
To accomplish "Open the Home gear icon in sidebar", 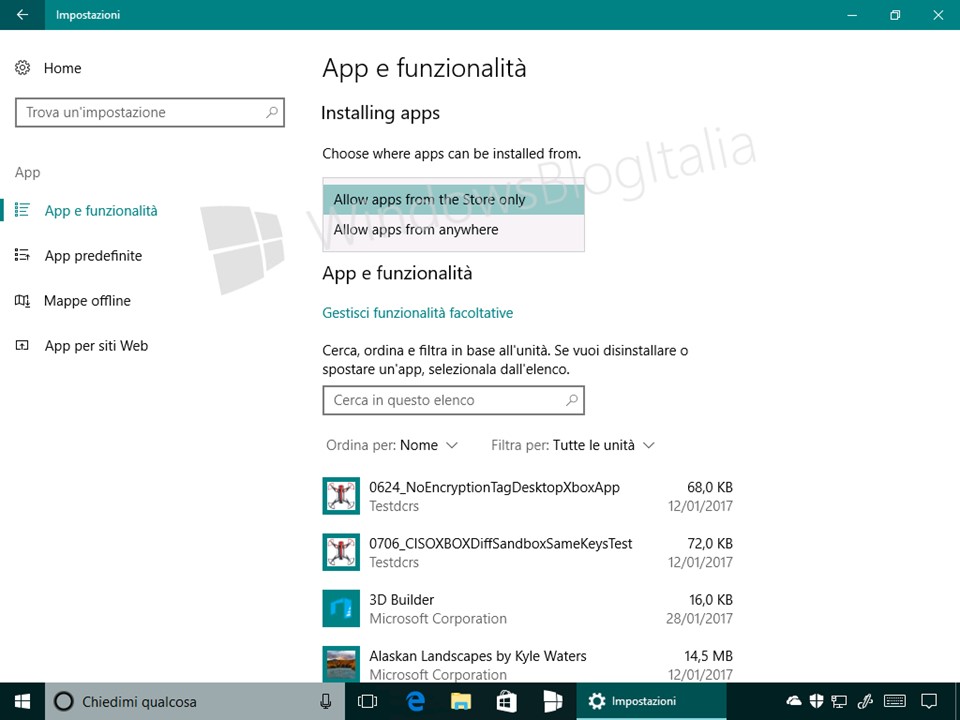I will pos(23,67).
